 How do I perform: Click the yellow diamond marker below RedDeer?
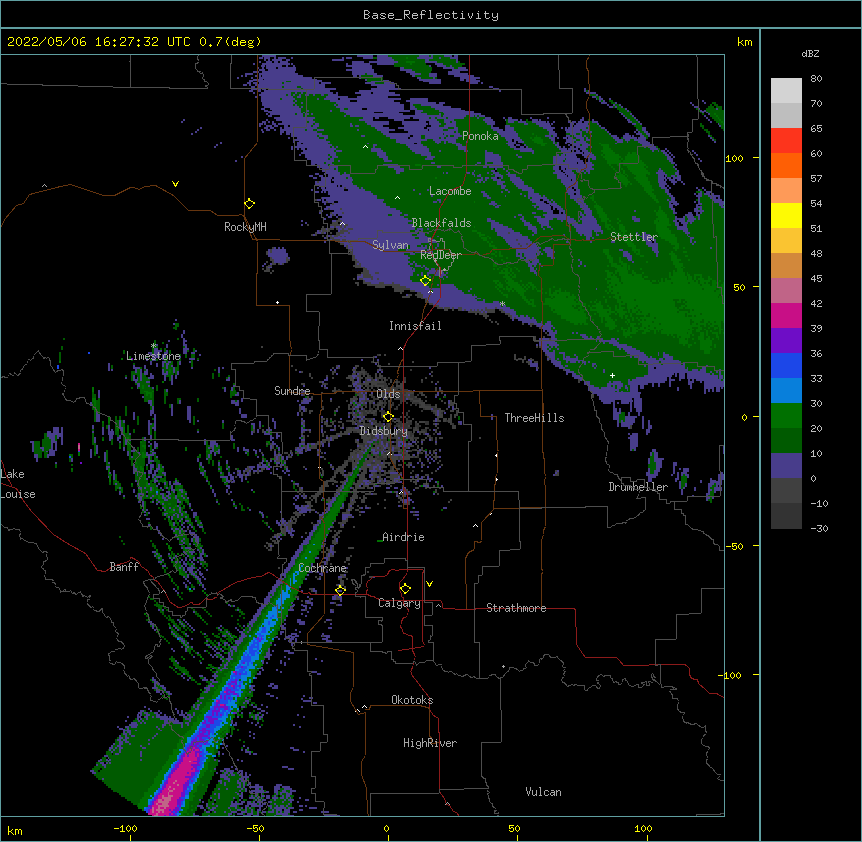pyautogui.click(x=426, y=281)
